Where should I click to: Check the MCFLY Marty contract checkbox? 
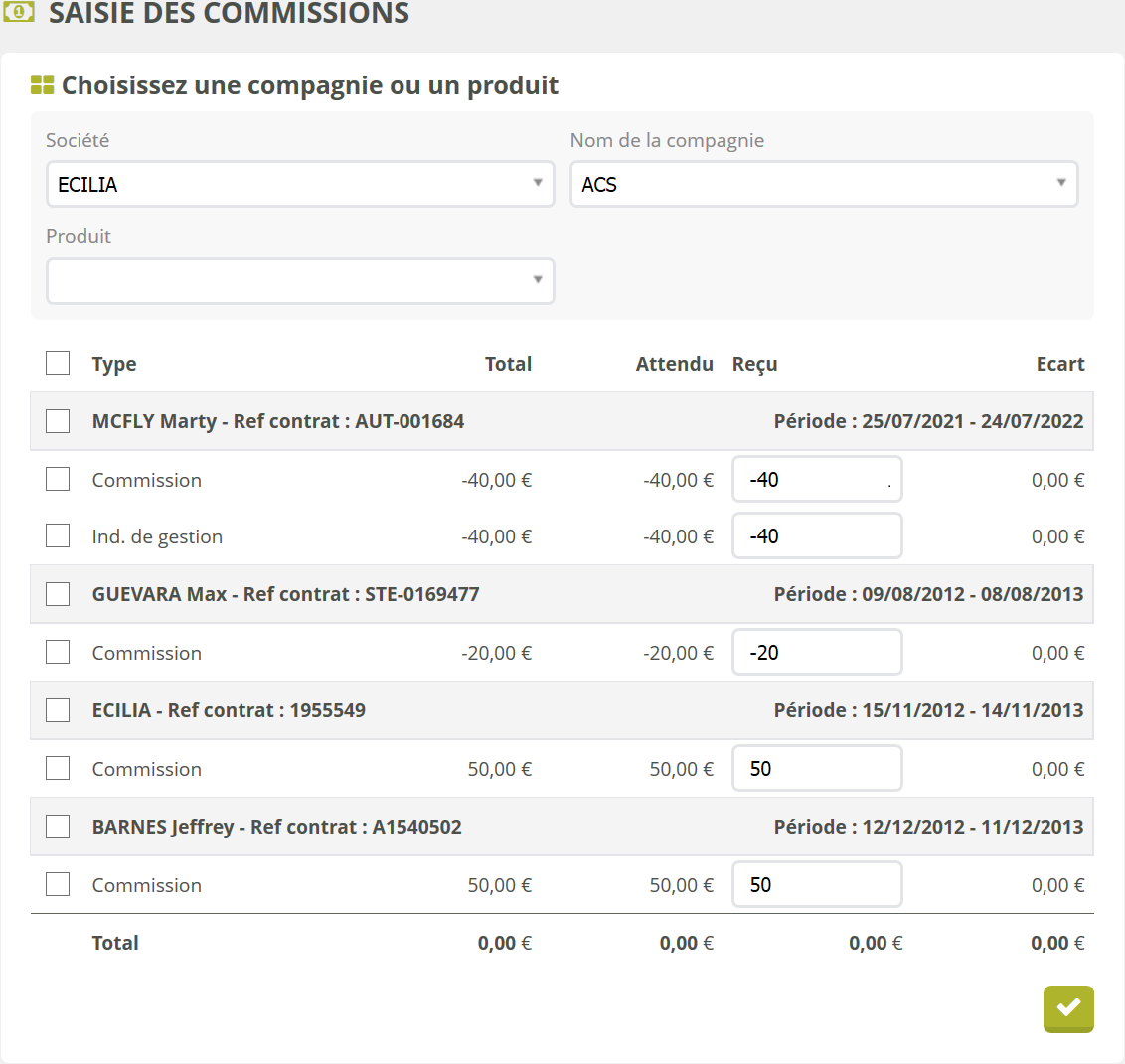coord(58,421)
